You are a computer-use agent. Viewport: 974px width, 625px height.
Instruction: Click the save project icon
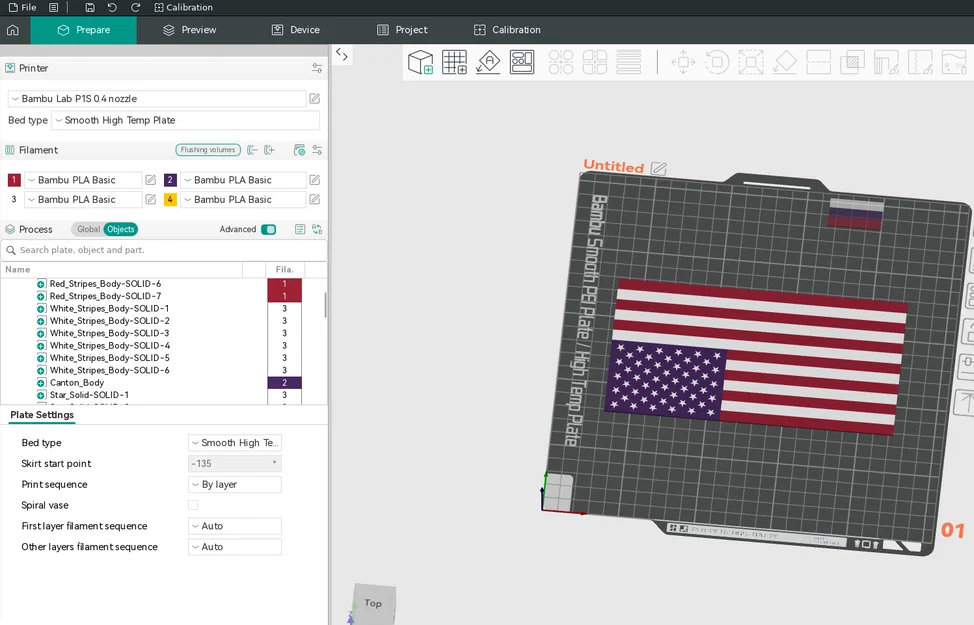point(90,7)
